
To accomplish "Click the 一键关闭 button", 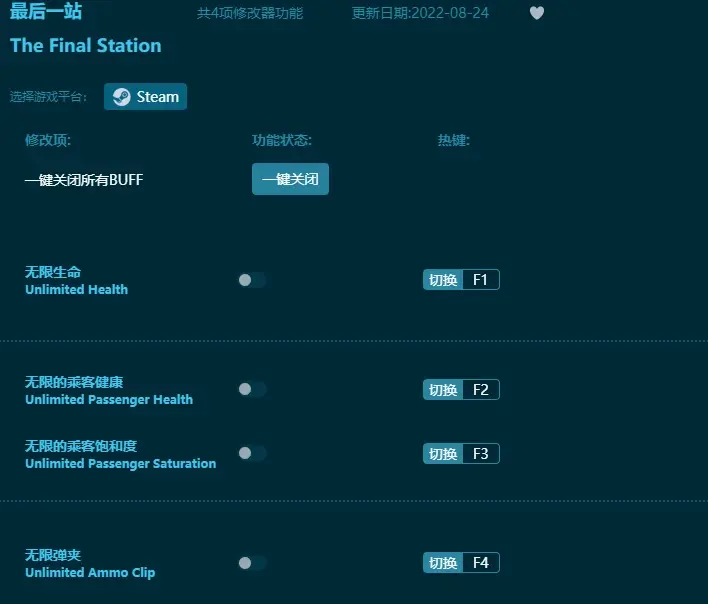I will [x=290, y=179].
